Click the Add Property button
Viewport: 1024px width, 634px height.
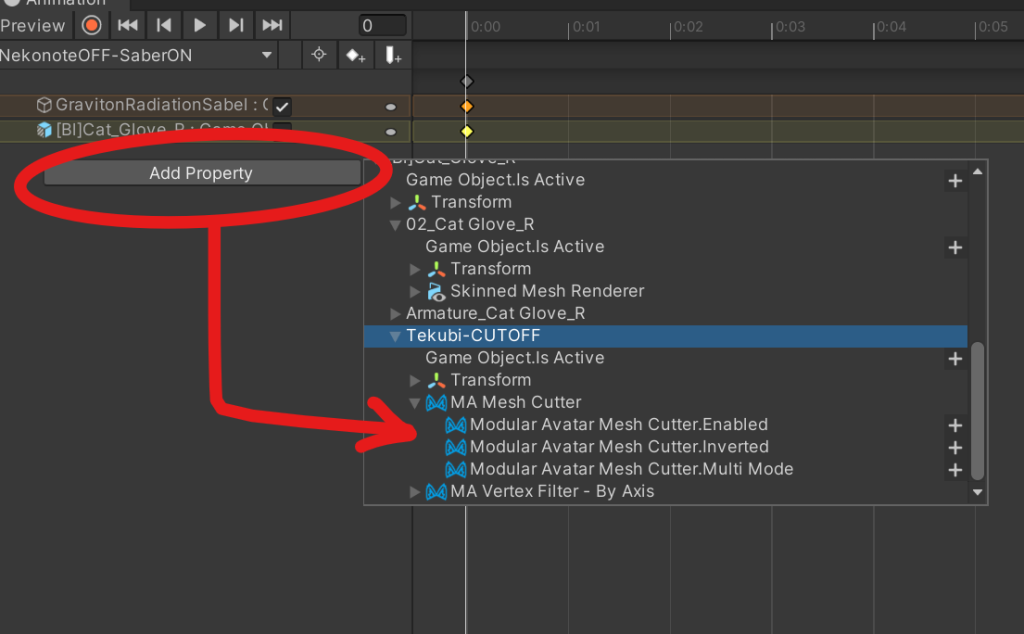tap(201, 173)
